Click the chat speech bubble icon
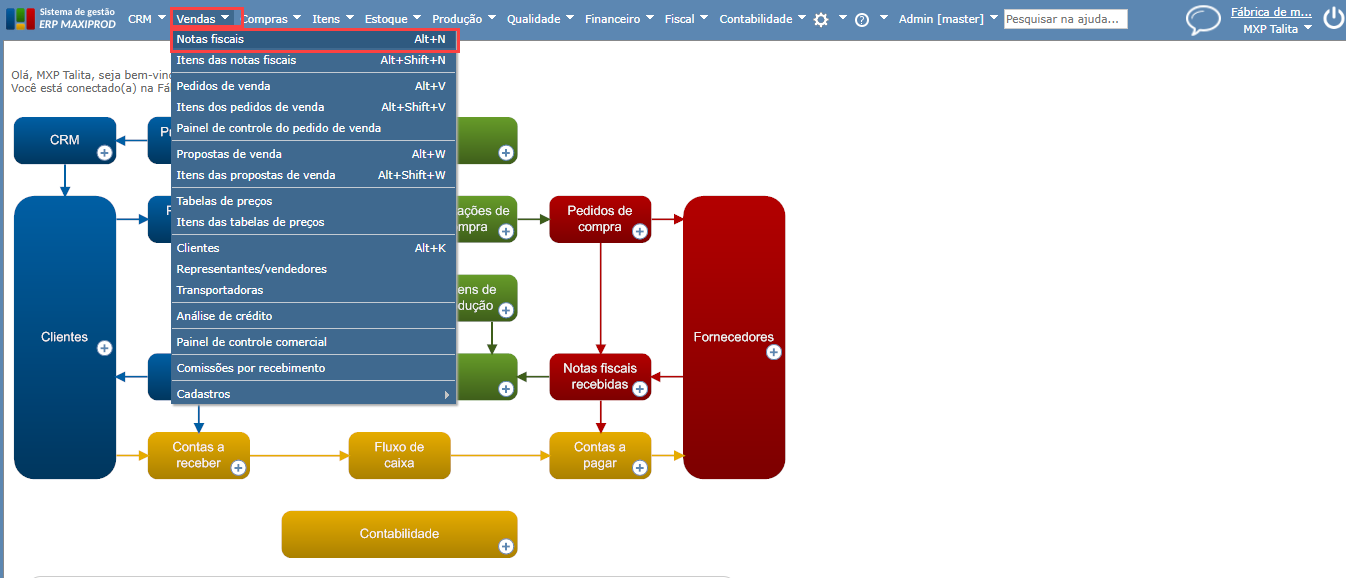Viewport: 1346px width, 578px height. pos(1203,20)
